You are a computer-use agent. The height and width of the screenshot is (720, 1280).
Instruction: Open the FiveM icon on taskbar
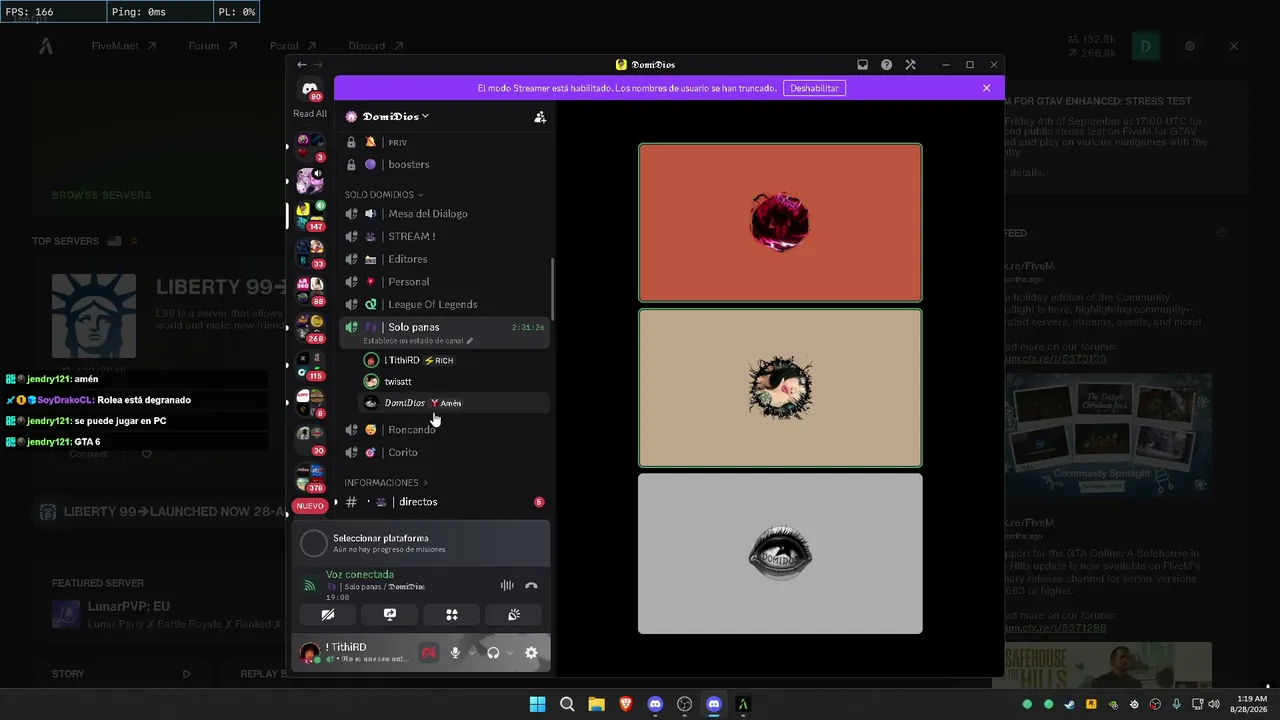pyautogui.click(x=743, y=704)
